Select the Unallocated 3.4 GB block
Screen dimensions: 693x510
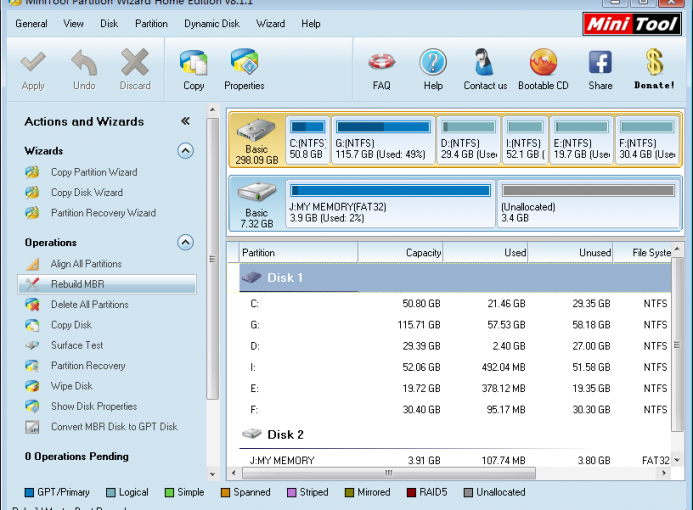[x=588, y=204]
